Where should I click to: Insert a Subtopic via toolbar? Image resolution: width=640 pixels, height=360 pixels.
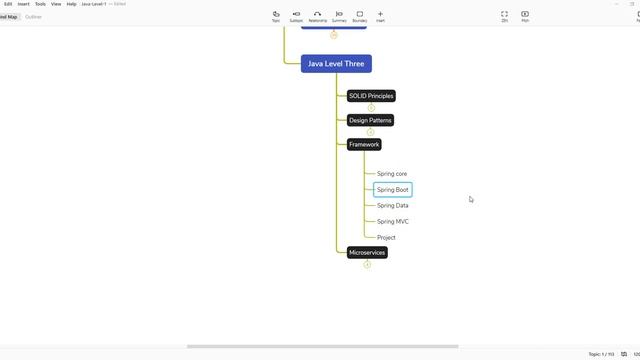click(x=296, y=16)
